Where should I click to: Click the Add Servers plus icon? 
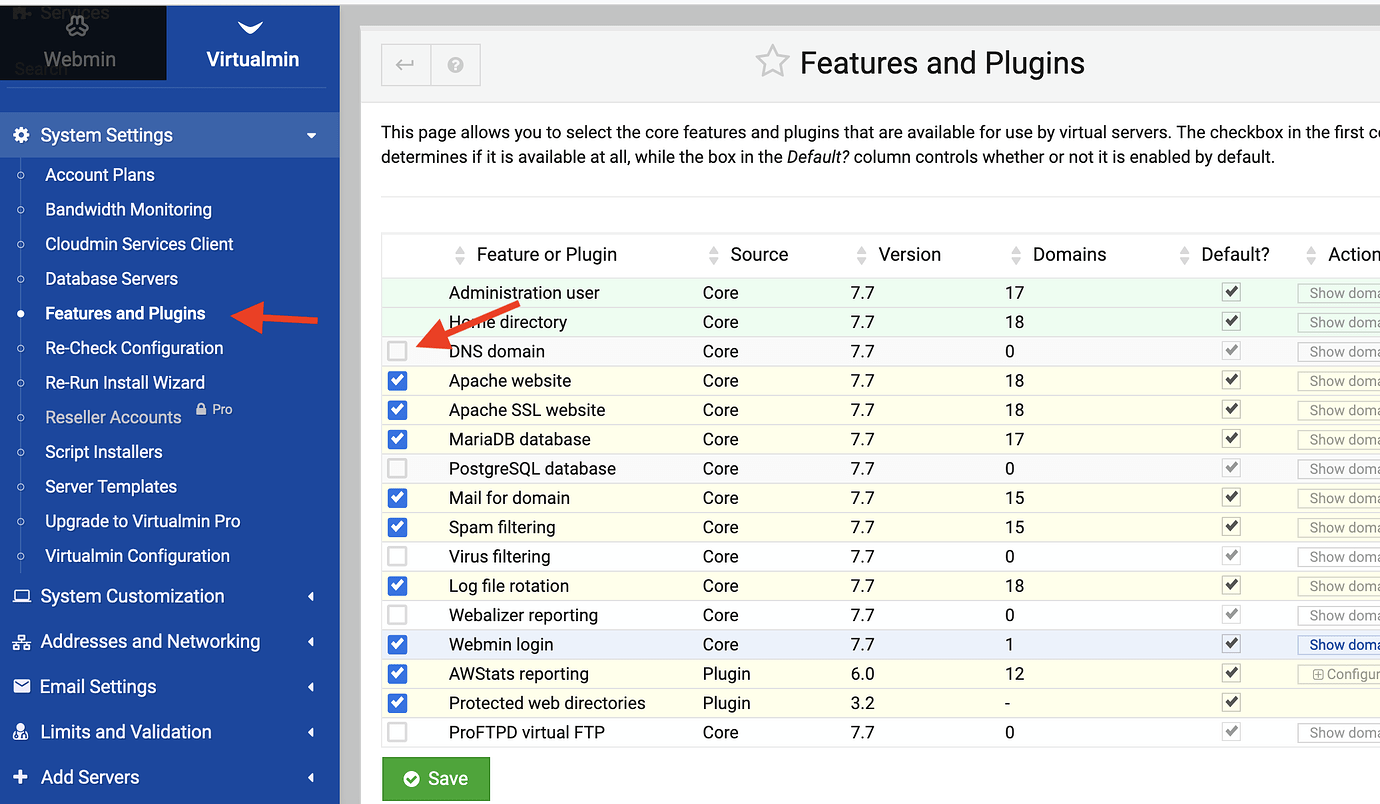click(21, 777)
